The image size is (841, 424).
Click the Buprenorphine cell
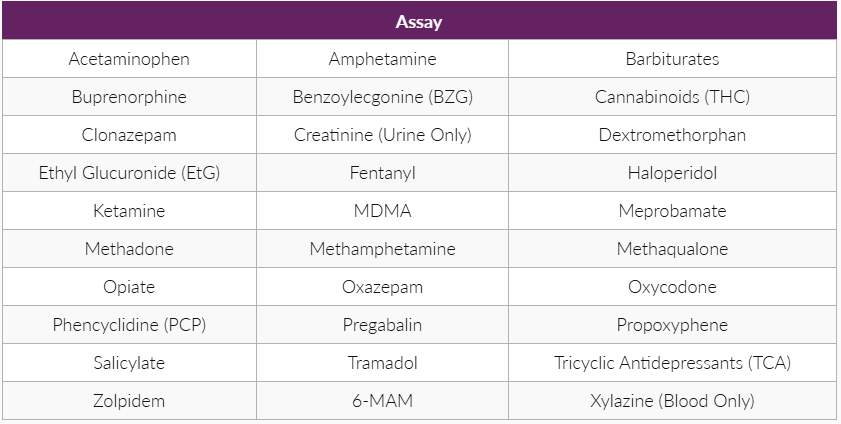(x=129, y=97)
